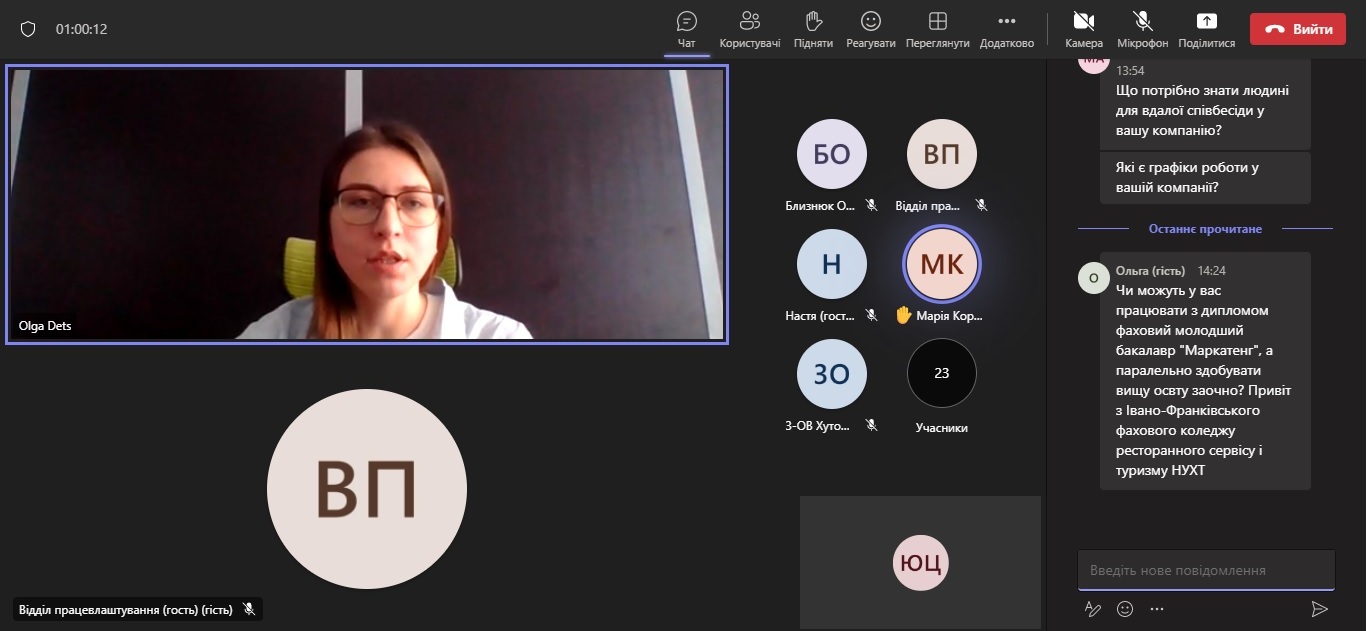Click raised hand icon near Марія Кор...
This screenshot has height=631, width=1369.
pos(903,315)
